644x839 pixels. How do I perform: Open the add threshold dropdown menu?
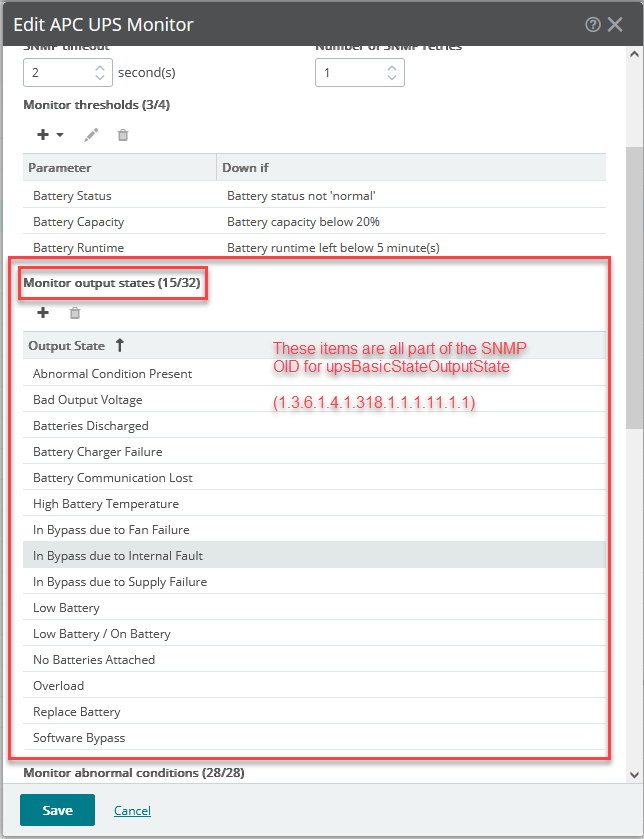coord(51,135)
